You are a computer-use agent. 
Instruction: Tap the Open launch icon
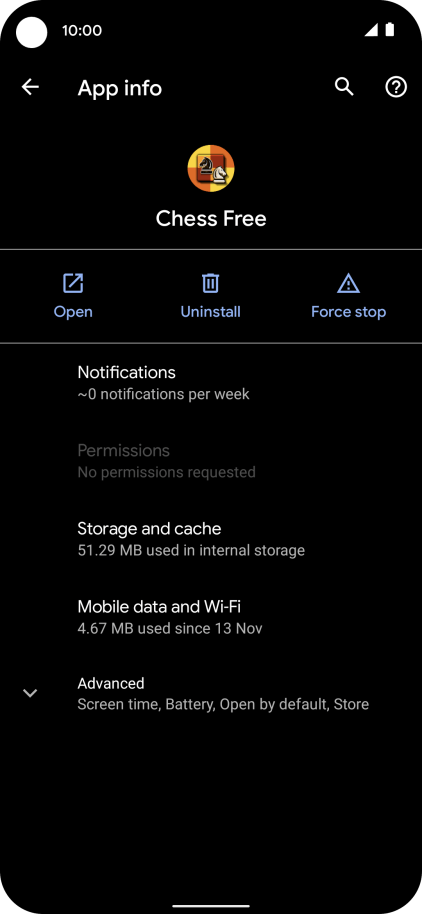tap(73, 283)
